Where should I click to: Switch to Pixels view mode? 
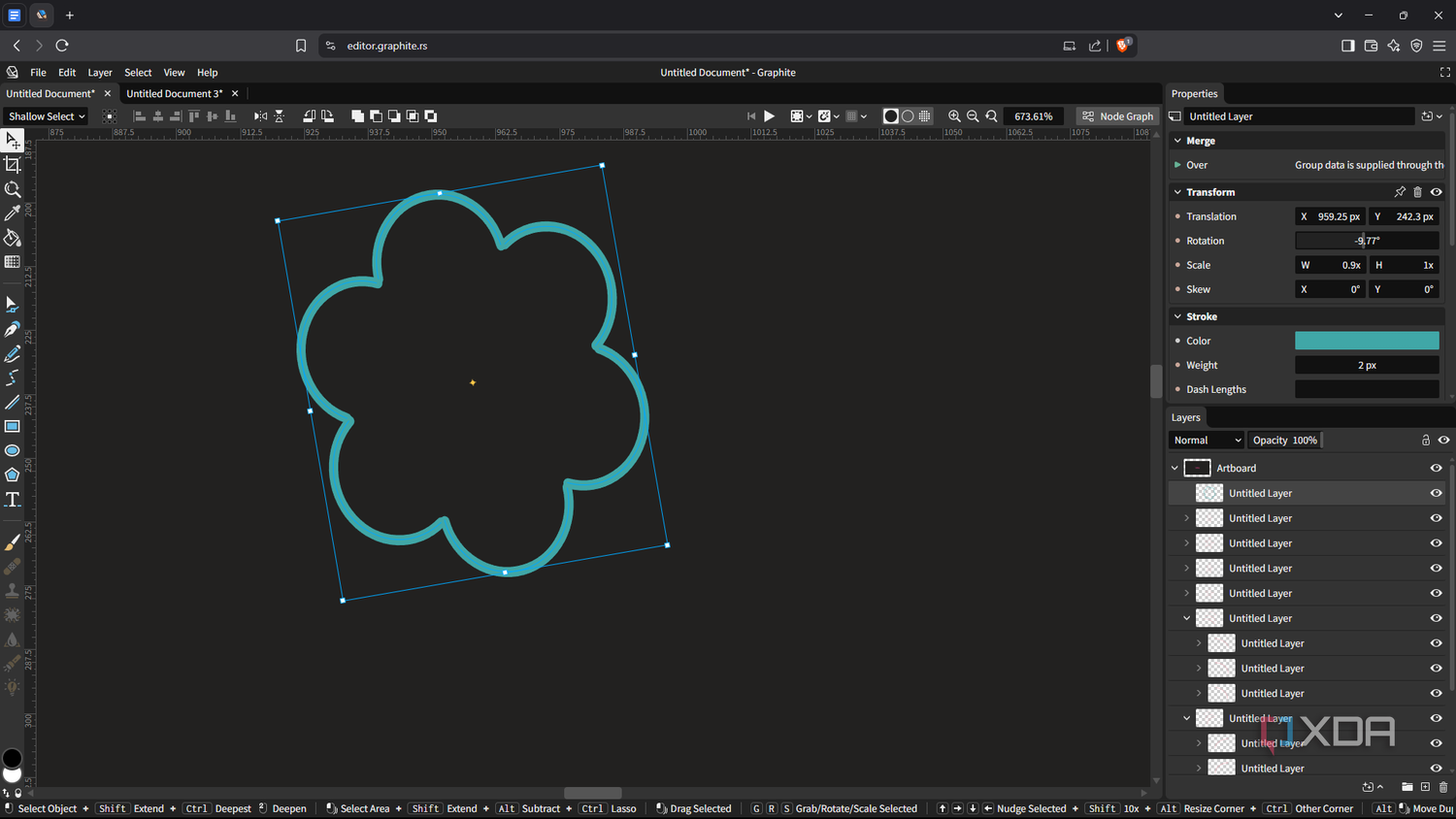click(925, 116)
